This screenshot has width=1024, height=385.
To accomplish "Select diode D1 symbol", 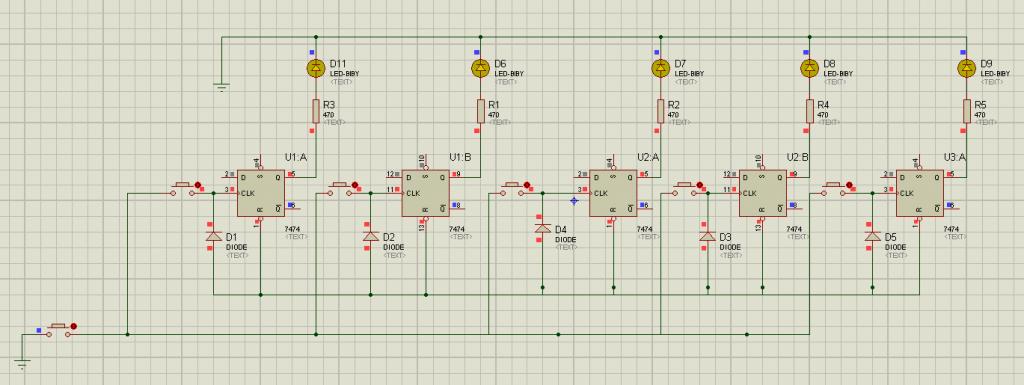I will [214, 236].
